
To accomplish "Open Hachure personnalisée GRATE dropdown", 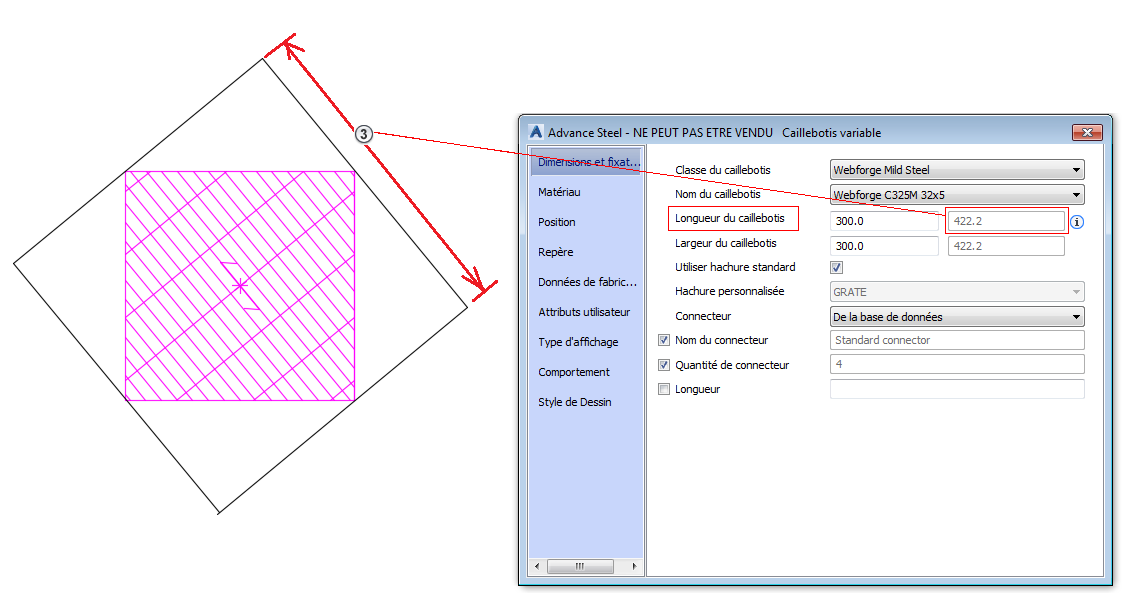I will point(957,291).
